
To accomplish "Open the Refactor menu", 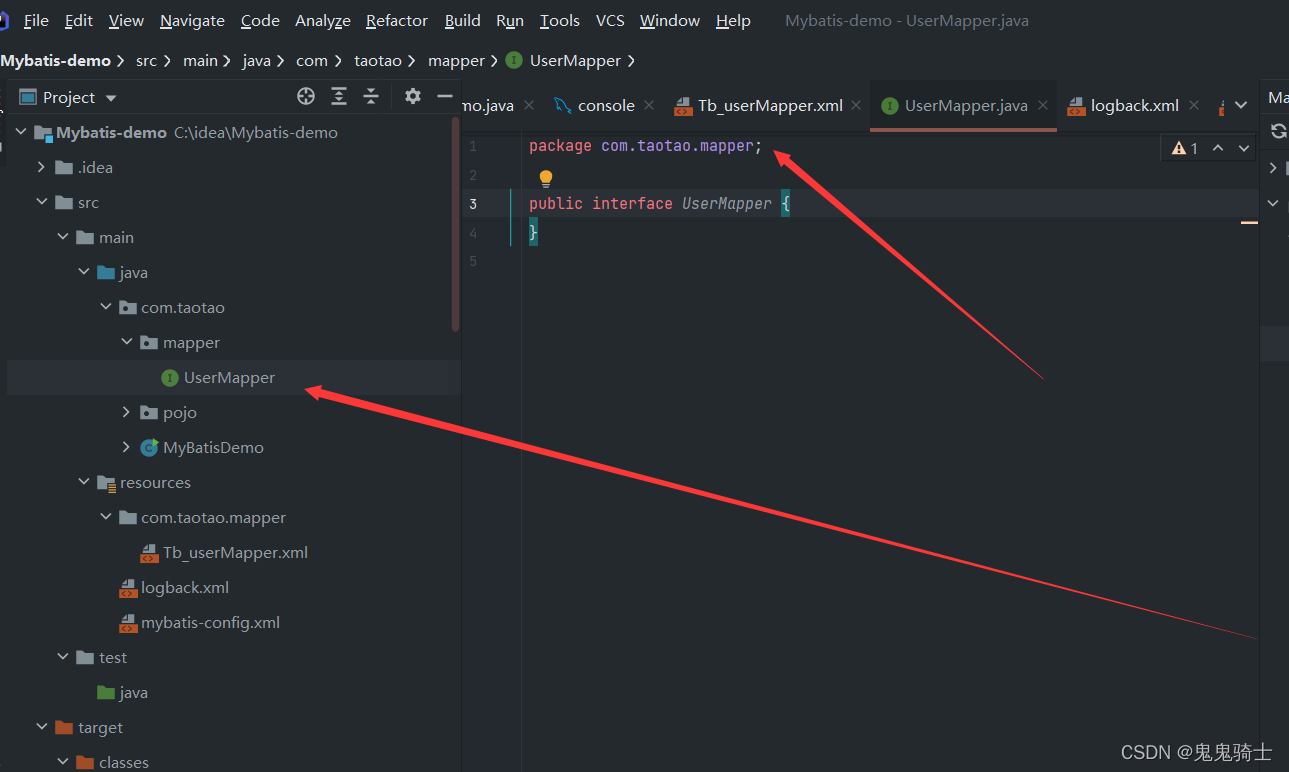I will click(x=397, y=20).
